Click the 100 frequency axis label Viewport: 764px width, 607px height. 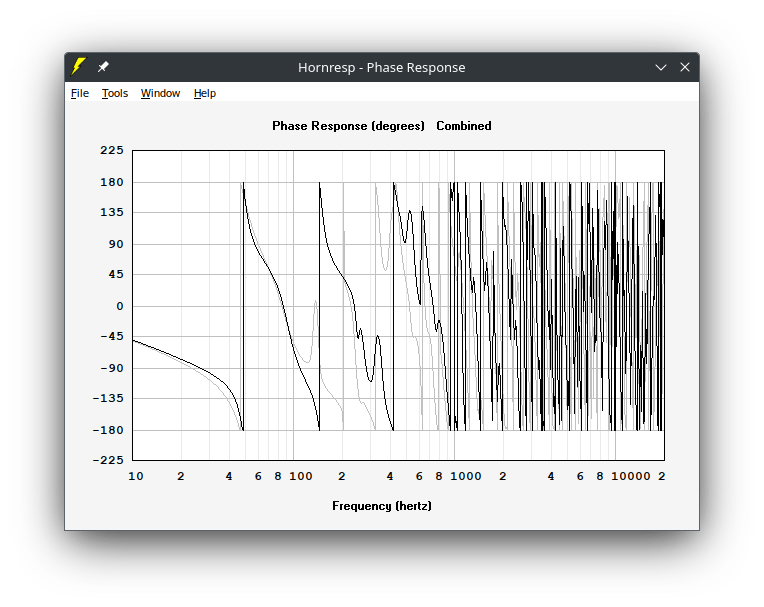click(x=301, y=476)
